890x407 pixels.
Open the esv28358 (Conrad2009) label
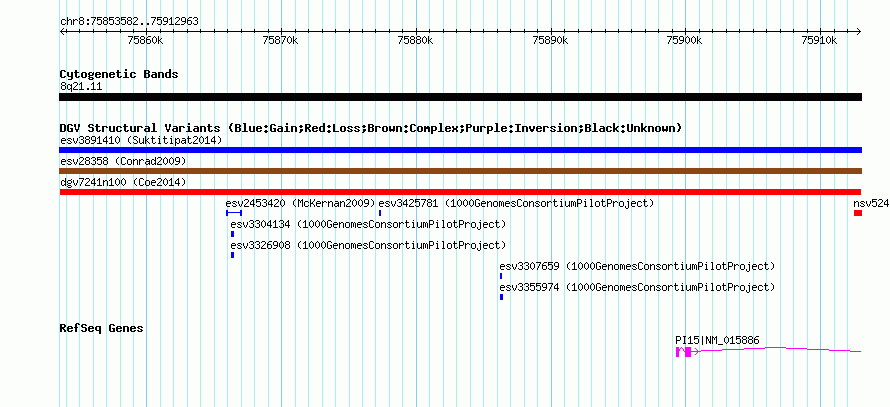click(123, 161)
